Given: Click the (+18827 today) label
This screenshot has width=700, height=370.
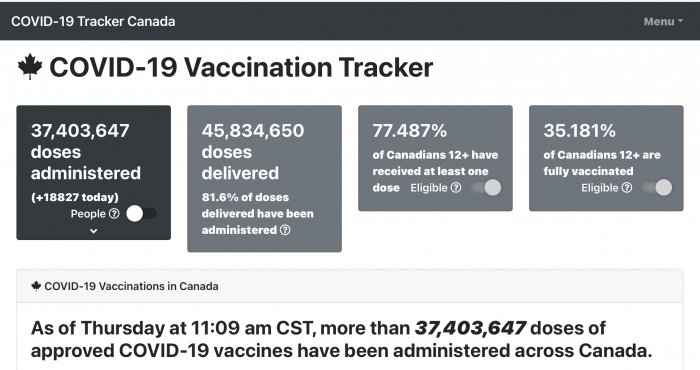Looking at the screenshot, I should click(75, 197).
